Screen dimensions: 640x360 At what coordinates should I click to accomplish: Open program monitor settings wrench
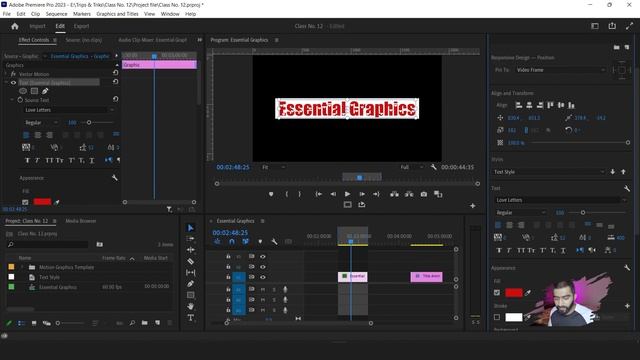[x=433, y=167]
